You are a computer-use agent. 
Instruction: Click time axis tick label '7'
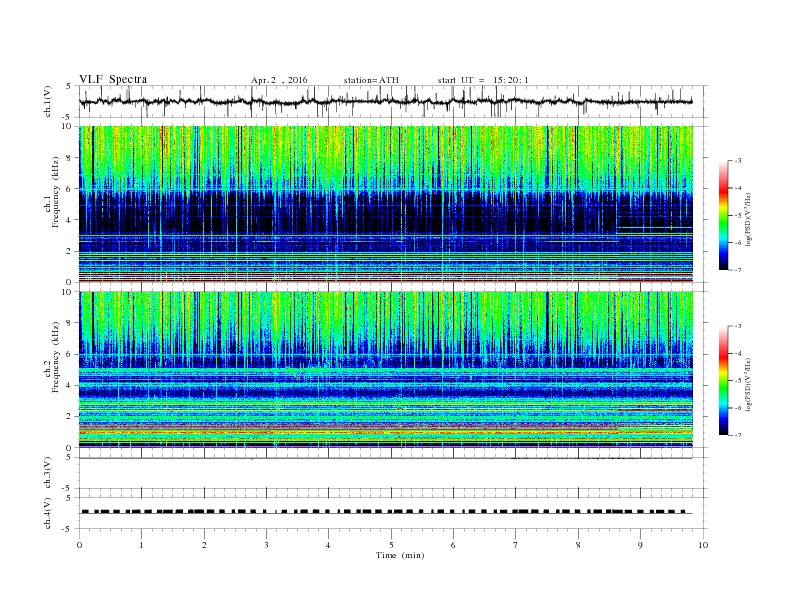click(x=516, y=545)
